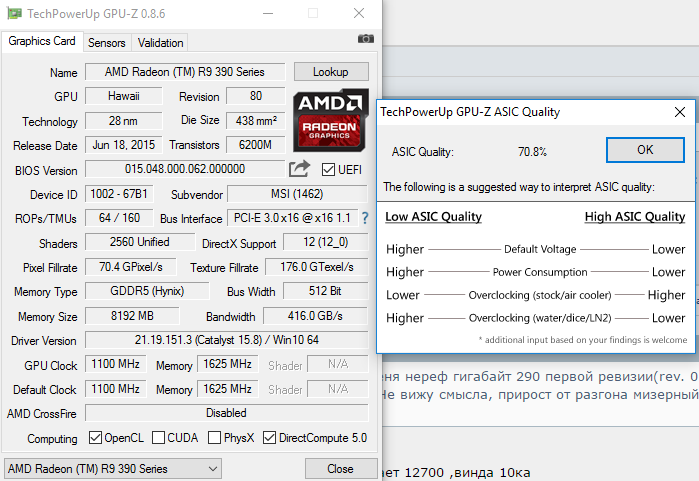The width and height of the screenshot is (699, 481).
Task: Toggle the UEFI checkbox
Action: click(x=328, y=169)
